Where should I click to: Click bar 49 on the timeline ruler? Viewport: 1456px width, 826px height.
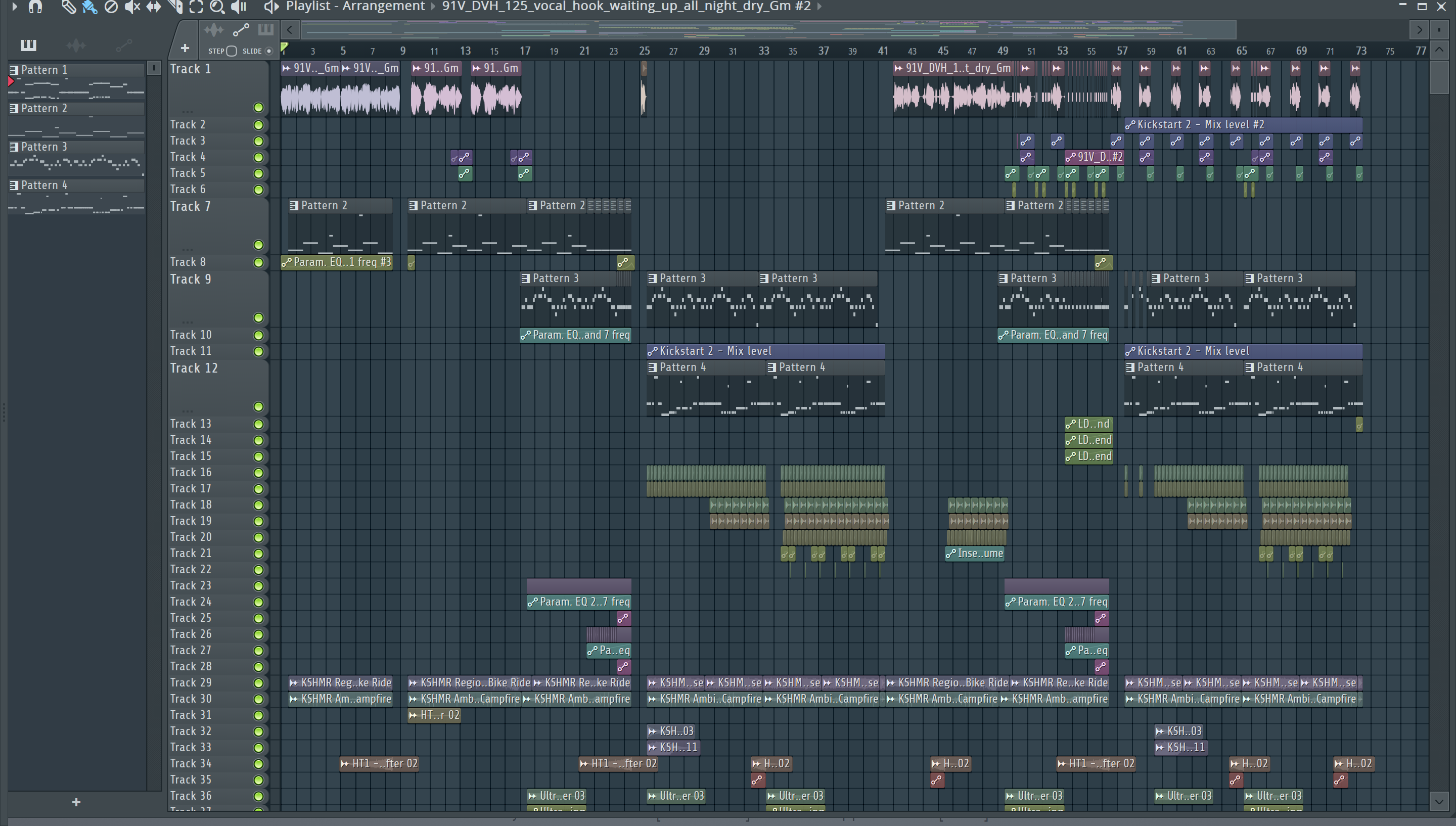[x=1003, y=51]
